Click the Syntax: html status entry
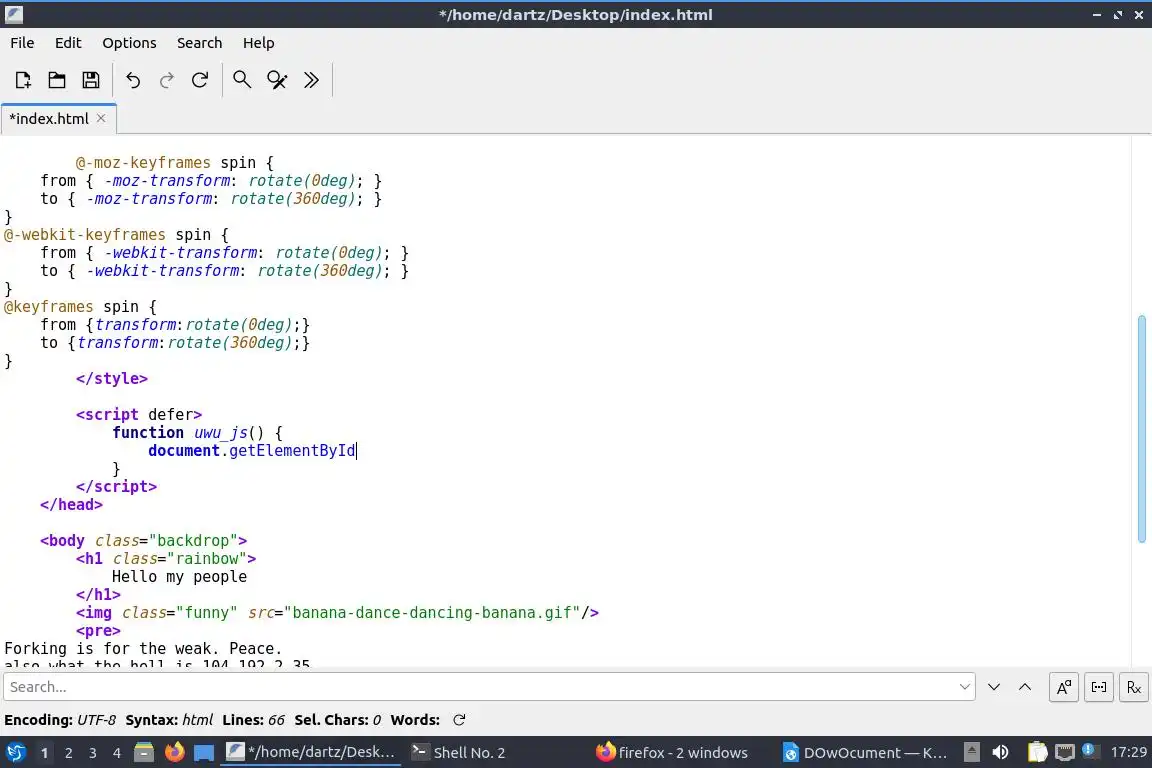Viewport: 1152px width, 768px height. pyautogui.click(x=169, y=719)
